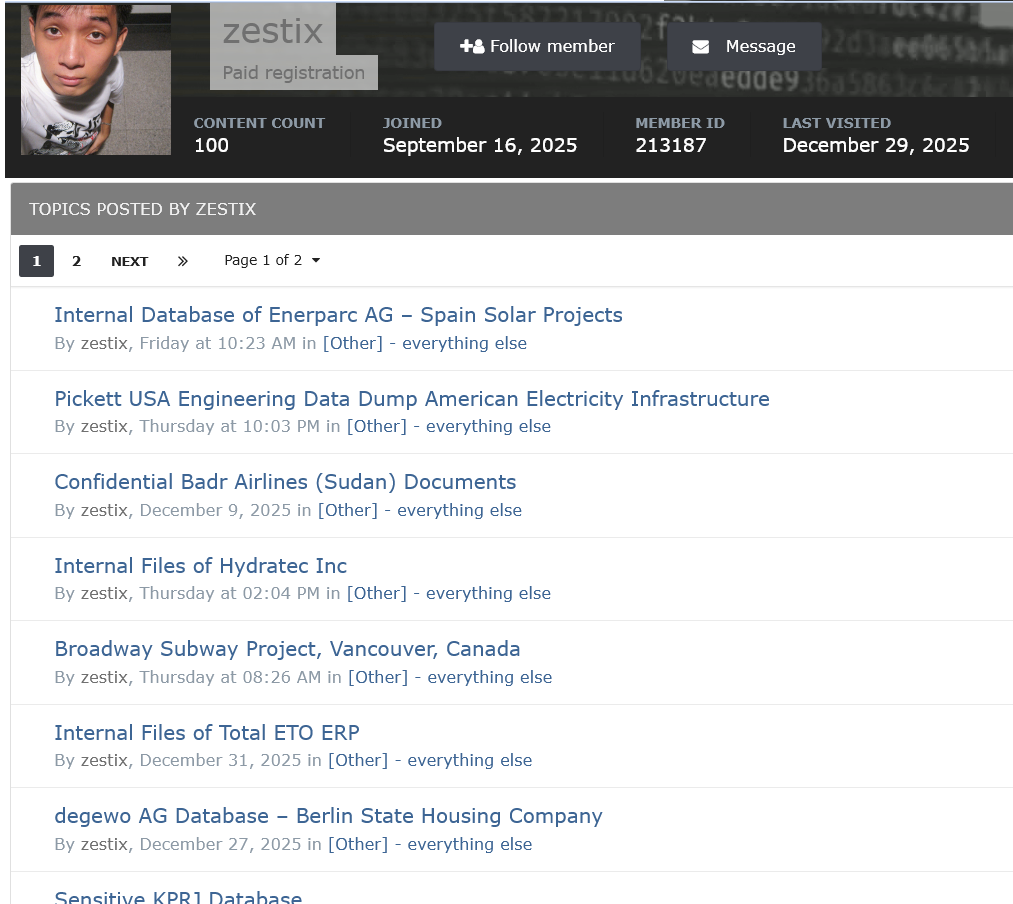This screenshot has height=904, width=1013.
Task: Click the envelope icon on the Message button
Action: [x=700, y=45]
